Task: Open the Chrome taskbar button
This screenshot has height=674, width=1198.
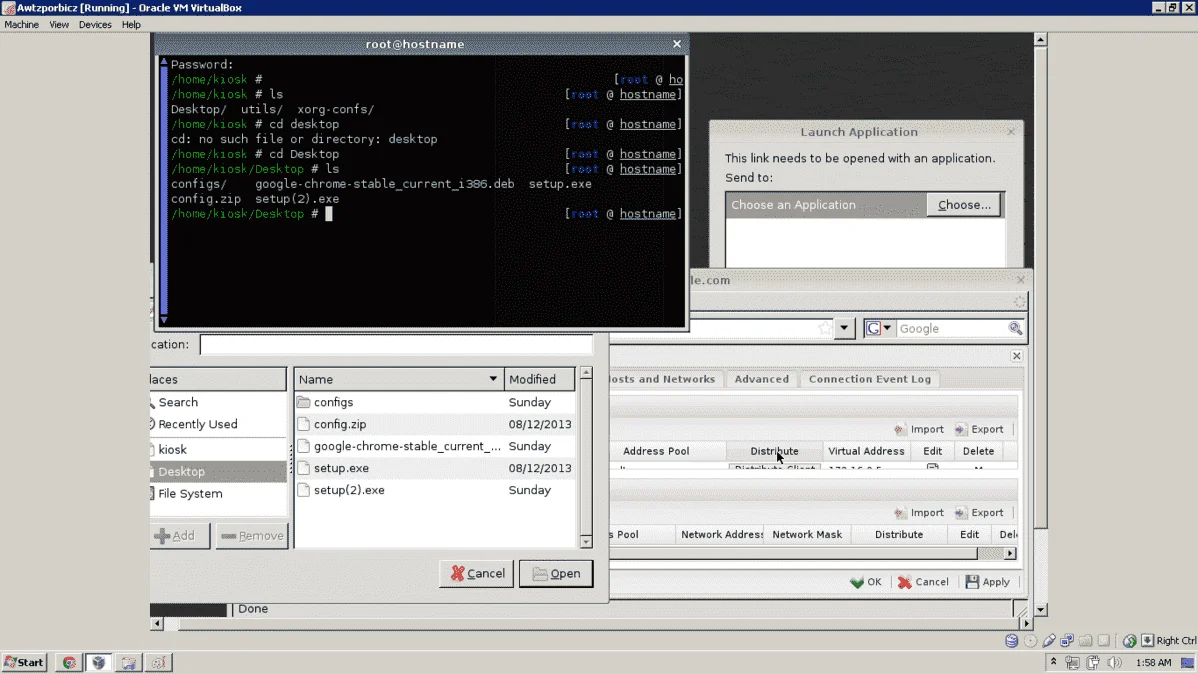Action: point(69,663)
